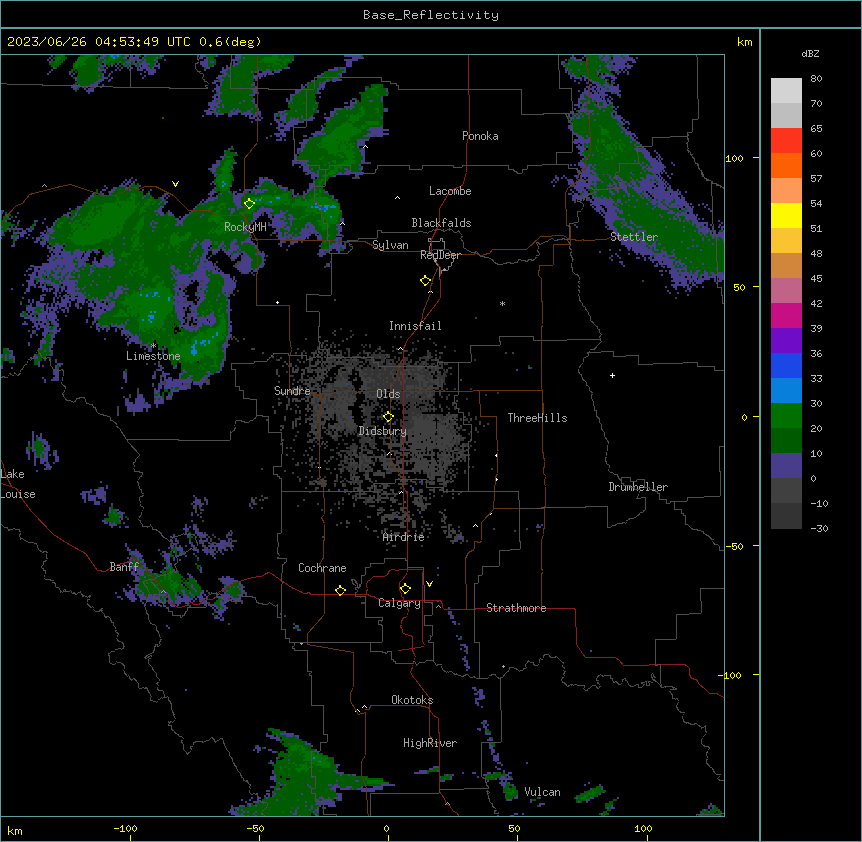The image size is (862, 842).
Task: Click the Limestone label
Action: pyautogui.click(x=153, y=356)
